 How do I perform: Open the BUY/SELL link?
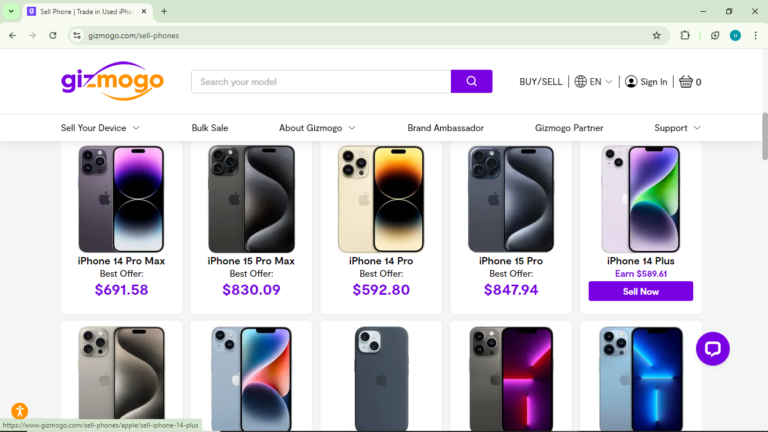(541, 82)
